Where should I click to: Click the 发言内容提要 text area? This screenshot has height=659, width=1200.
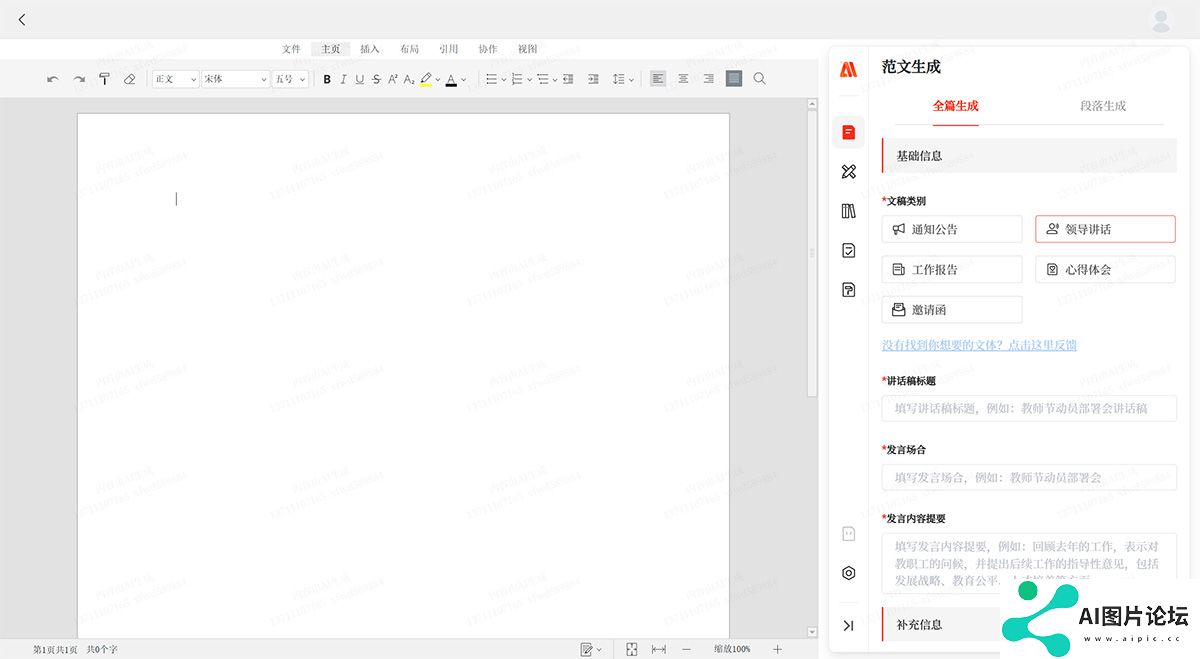click(x=1029, y=562)
